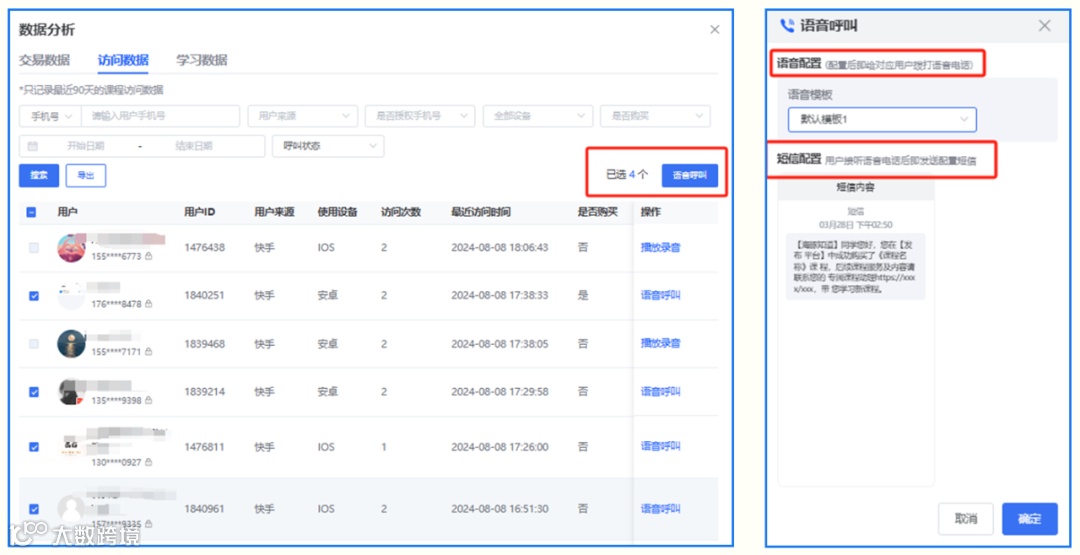Viewport: 1080px width, 555px height.
Task: Open the 全部设备 device dropdown
Action: [538, 116]
